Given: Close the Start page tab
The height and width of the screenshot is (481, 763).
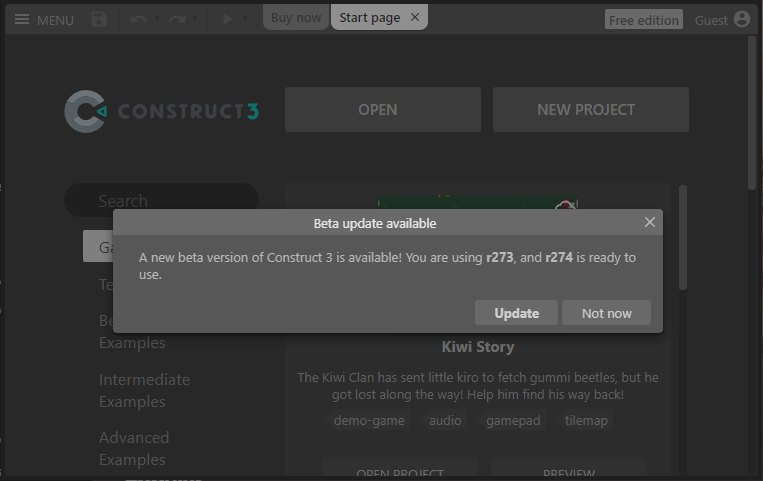Looking at the screenshot, I should [415, 17].
